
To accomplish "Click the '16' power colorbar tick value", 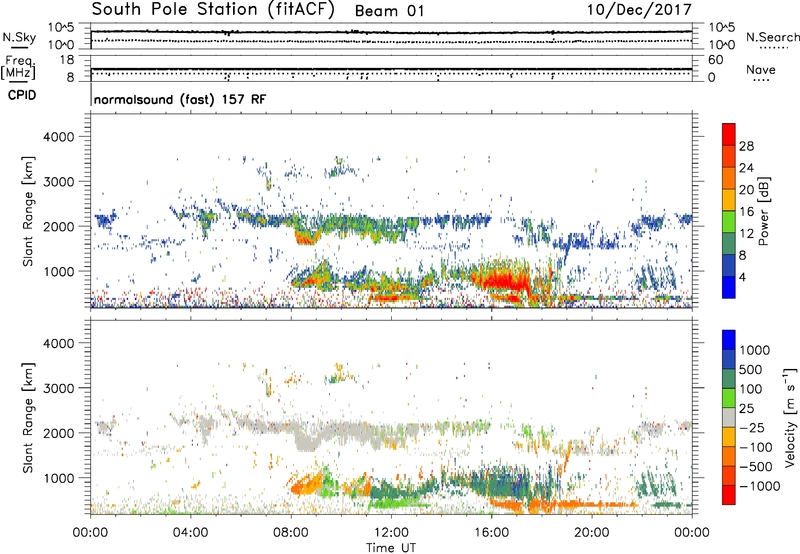I will pyautogui.click(x=746, y=212).
